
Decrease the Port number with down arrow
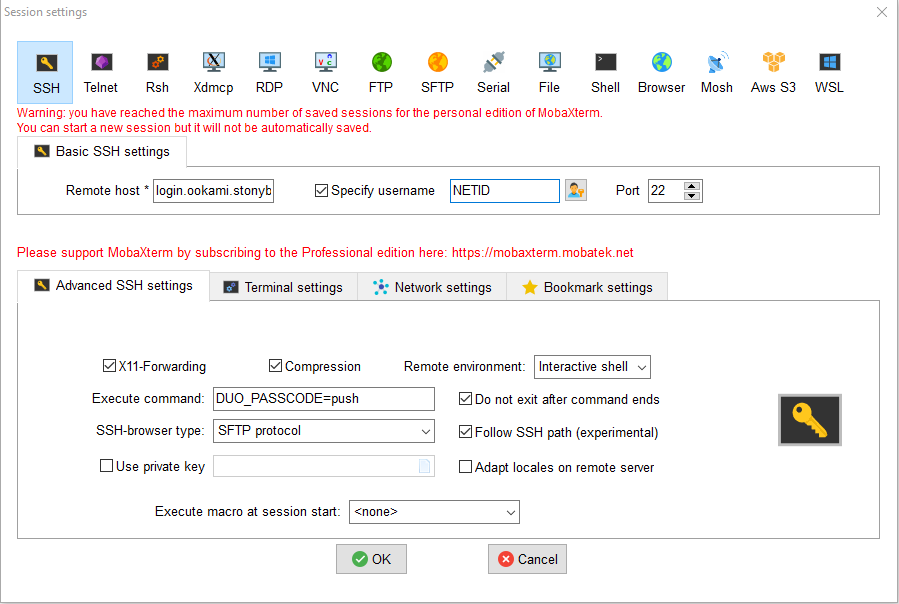click(x=692, y=196)
